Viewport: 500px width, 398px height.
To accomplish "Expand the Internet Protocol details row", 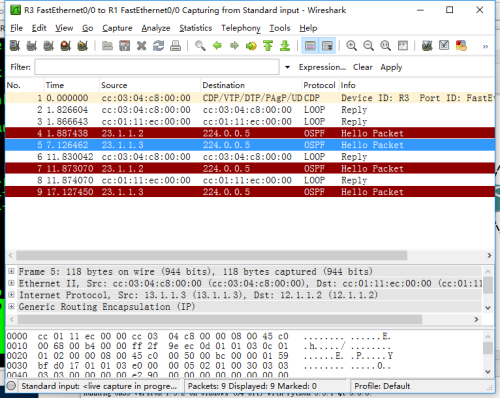I will click(x=11, y=295).
